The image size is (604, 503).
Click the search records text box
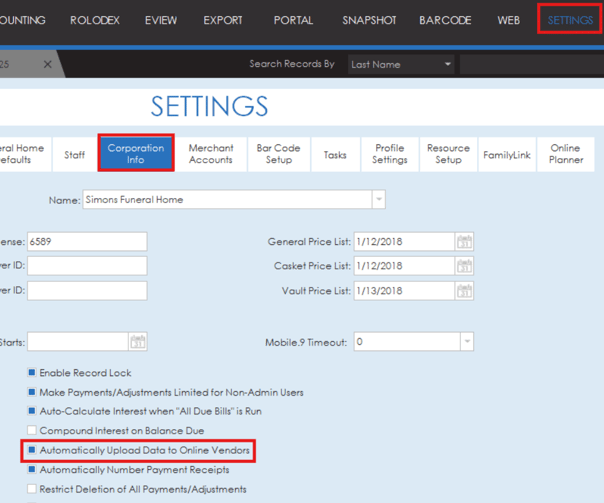[x=530, y=64]
